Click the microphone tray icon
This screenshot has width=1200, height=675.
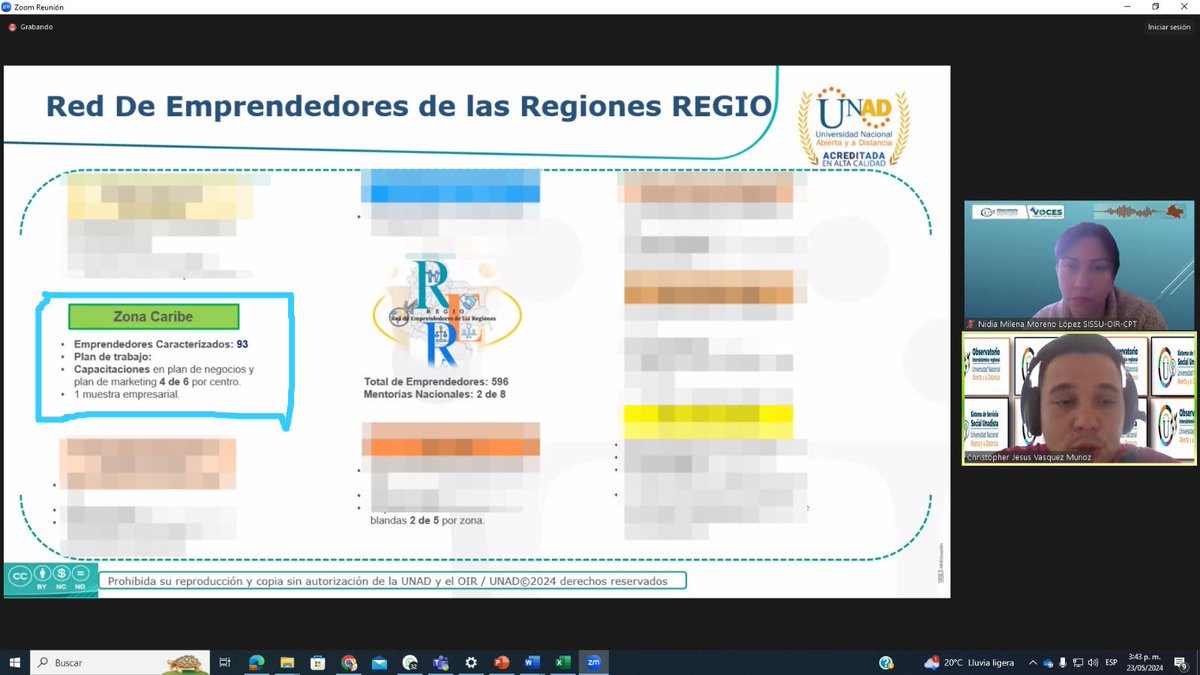pyautogui.click(x=1063, y=662)
